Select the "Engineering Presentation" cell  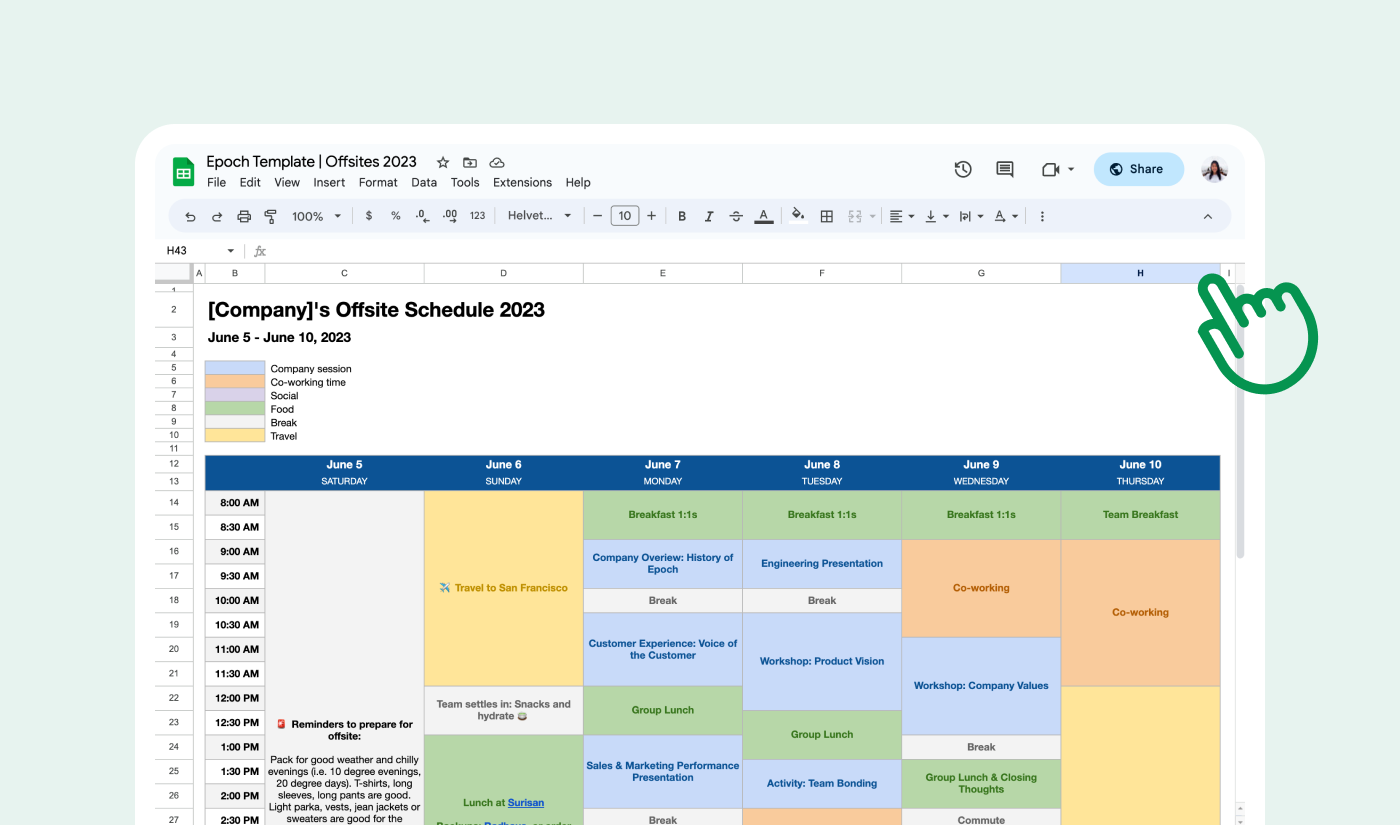822,564
